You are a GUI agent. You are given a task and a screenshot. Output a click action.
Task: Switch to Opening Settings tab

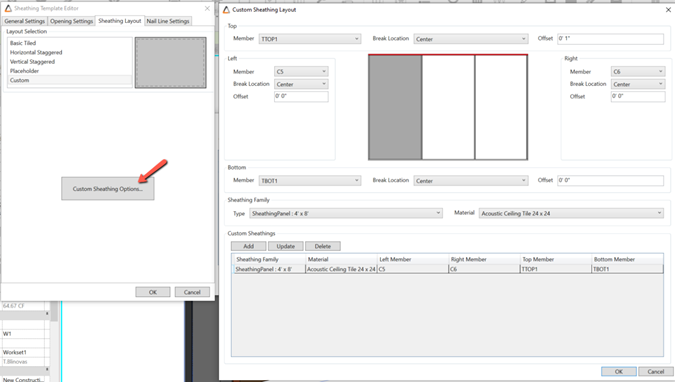71,21
